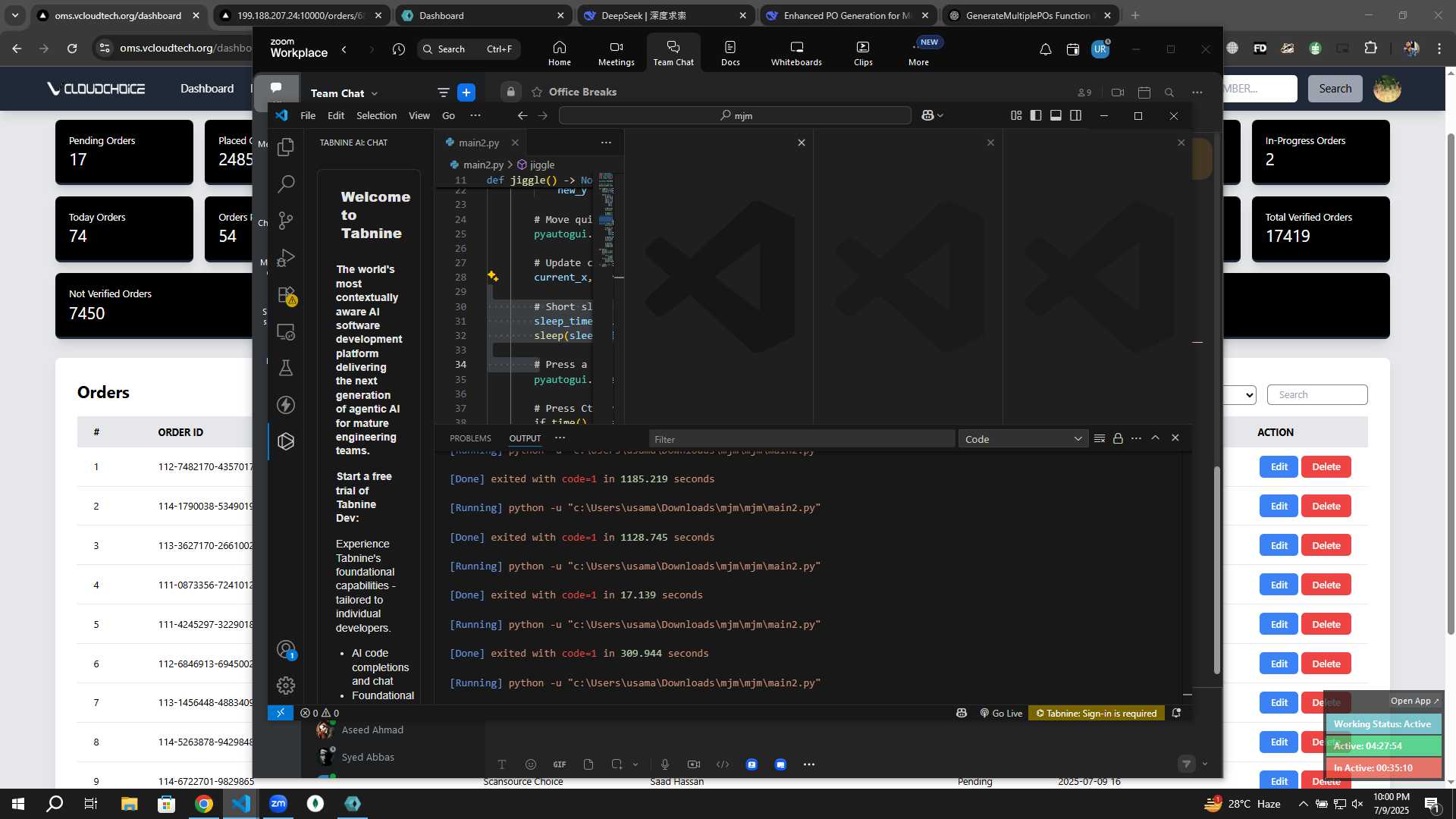
Task: Maximize the output panel with the chevron
Action: pos(1155,438)
